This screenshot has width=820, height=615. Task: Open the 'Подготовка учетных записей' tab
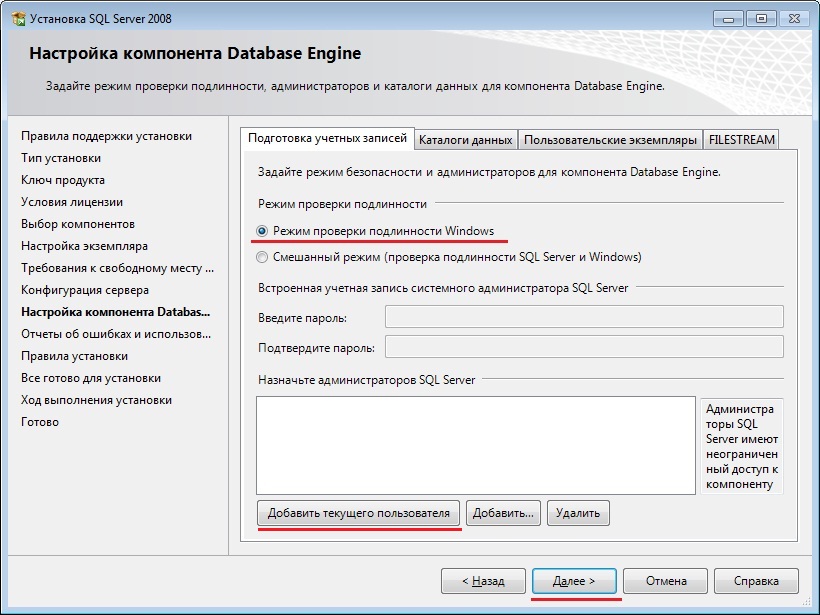point(327,138)
